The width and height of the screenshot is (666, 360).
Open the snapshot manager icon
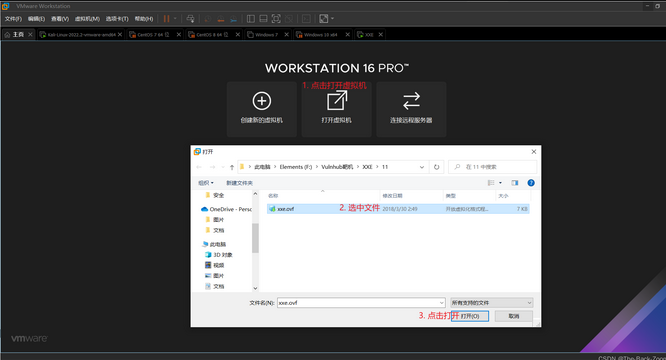click(234, 19)
